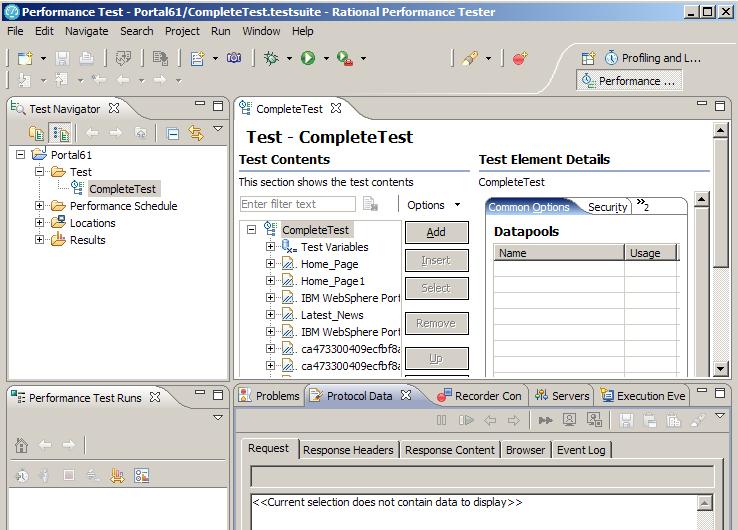Click the step/play icon in Protocol Data toolbar

[466, 420]
